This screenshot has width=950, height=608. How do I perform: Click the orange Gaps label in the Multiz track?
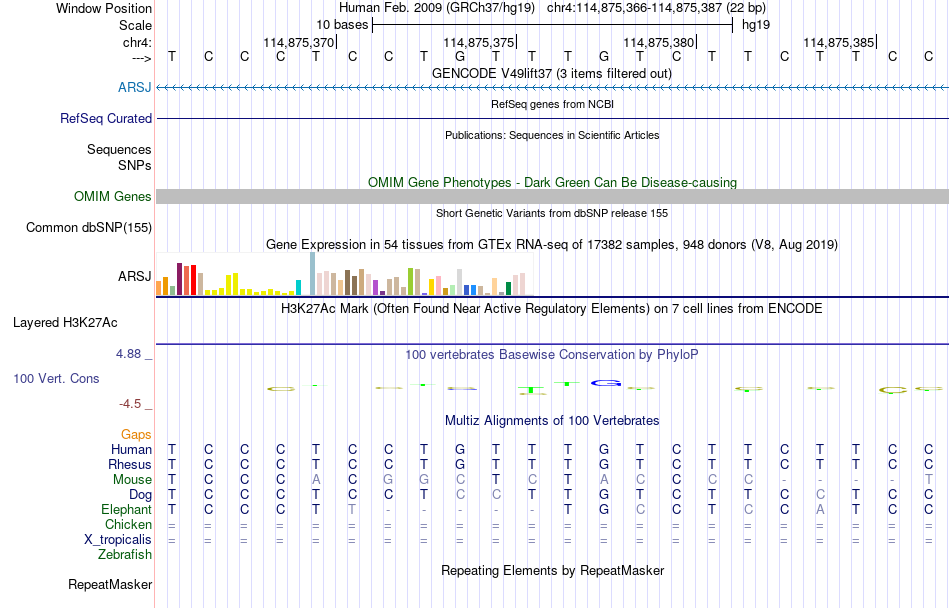pos(136,434)
